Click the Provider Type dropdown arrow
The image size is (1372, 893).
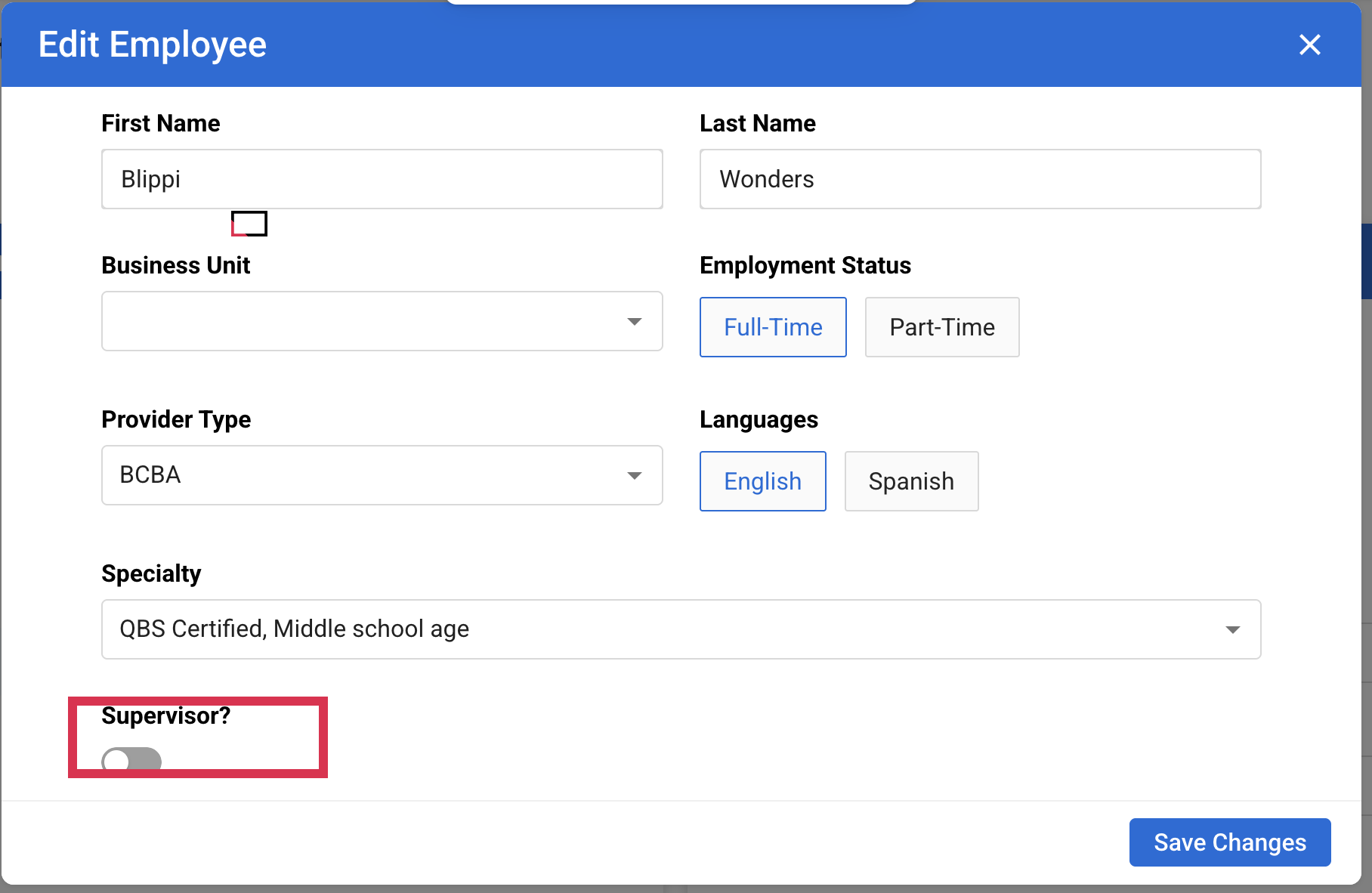click(634, 475)
